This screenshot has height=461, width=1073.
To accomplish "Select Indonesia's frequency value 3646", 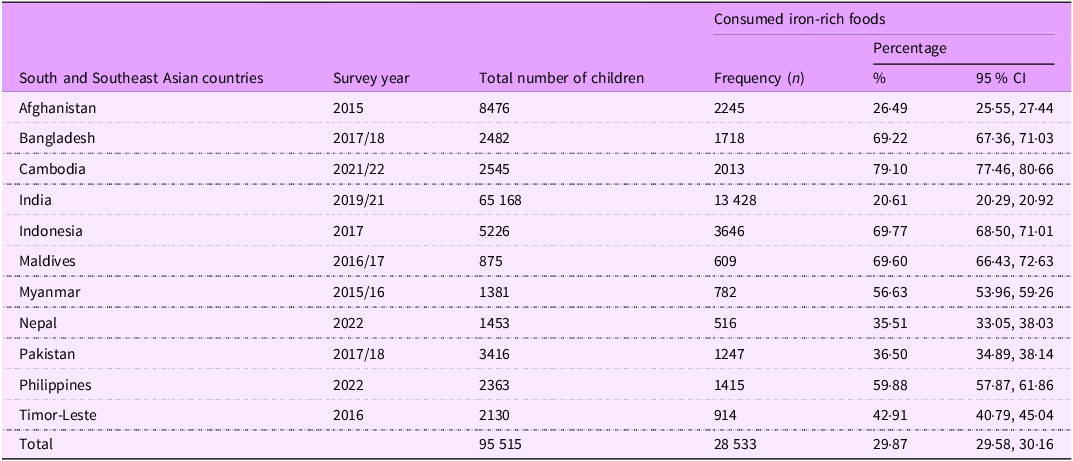I will pos(732,231).
